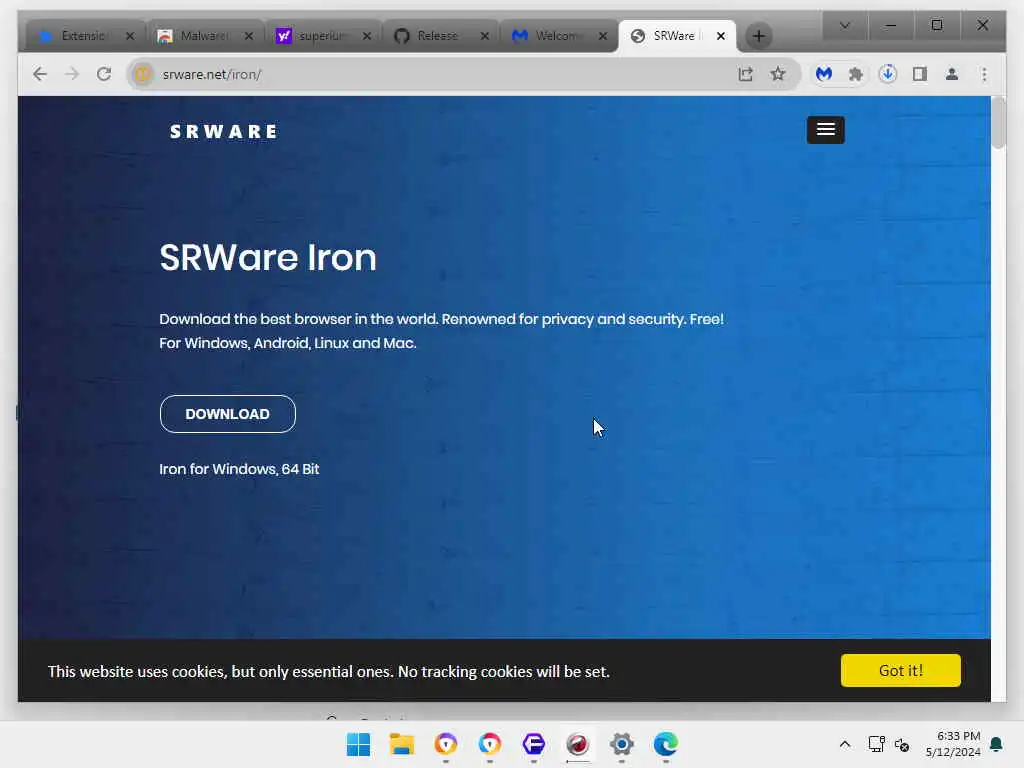Open the browser three-dot menu
The image size is (1024, 768).
click(984, 74)
